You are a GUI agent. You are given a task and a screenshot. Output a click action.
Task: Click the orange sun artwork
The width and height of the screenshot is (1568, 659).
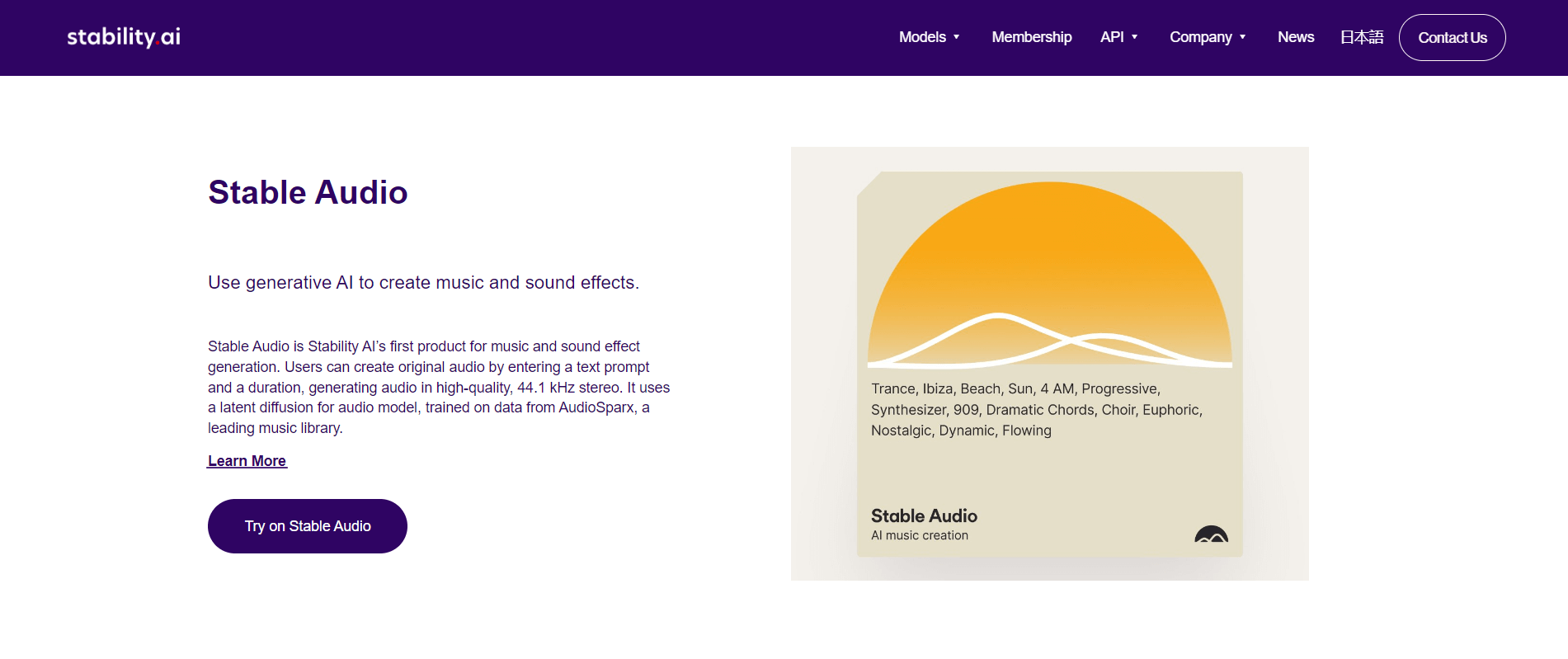1049,264
